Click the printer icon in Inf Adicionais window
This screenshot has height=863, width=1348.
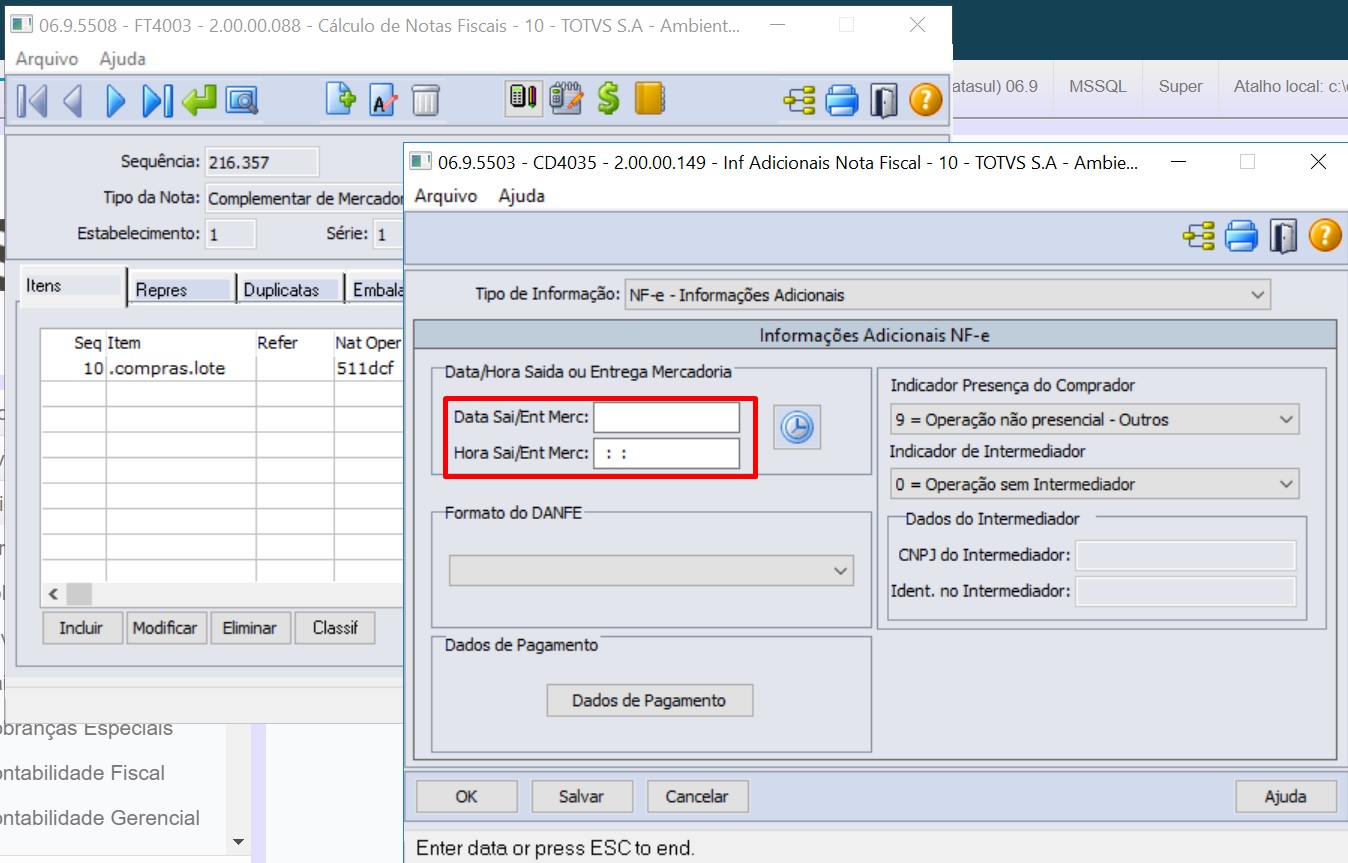(1240, 236)
